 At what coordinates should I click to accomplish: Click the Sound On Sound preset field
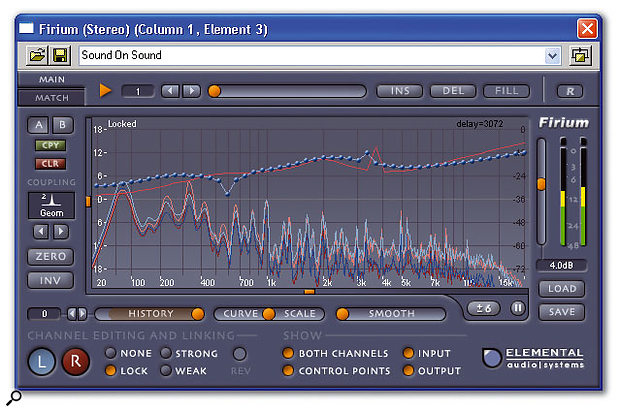[312, 56]
